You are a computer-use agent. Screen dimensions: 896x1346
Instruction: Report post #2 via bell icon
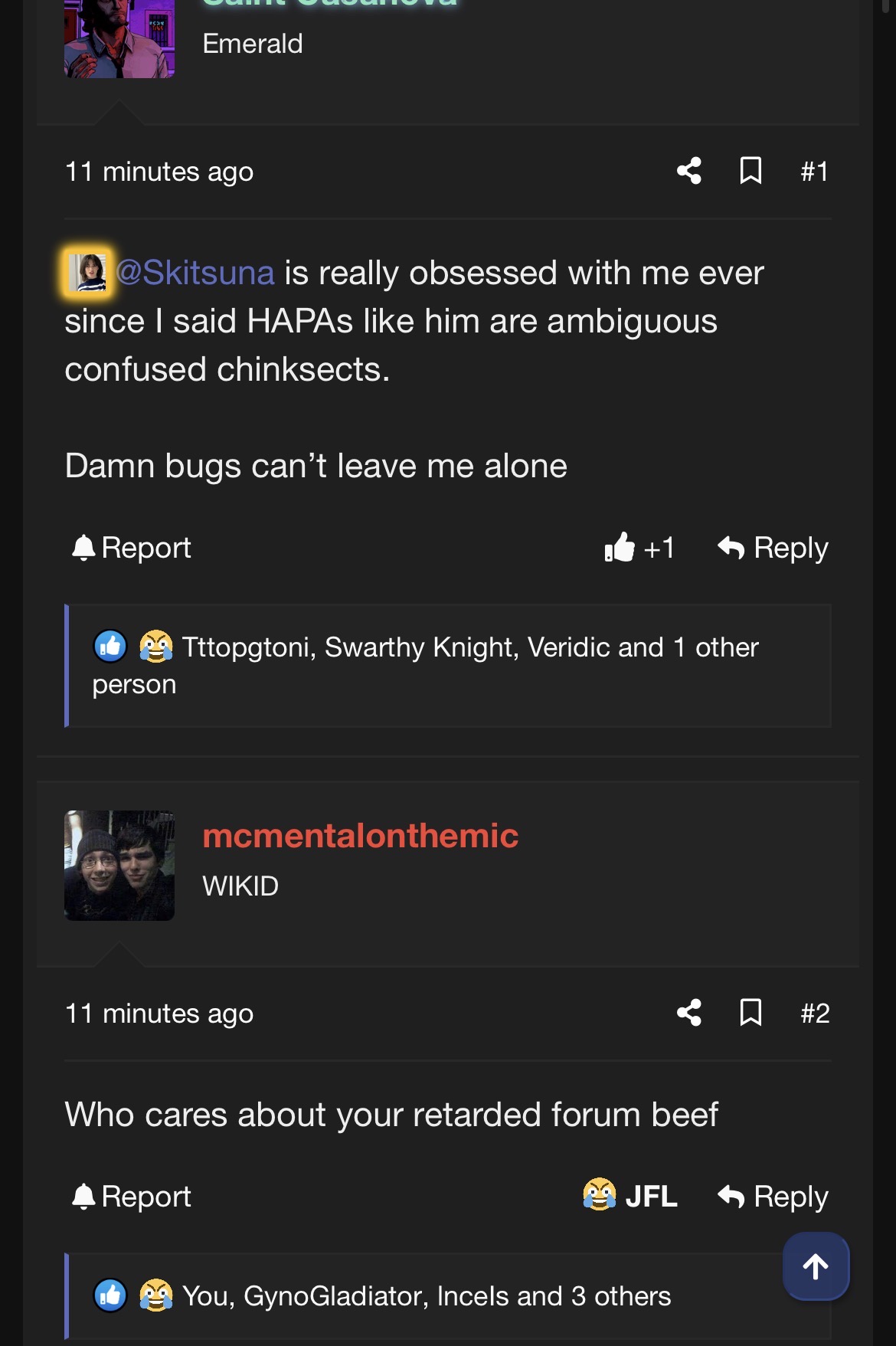click(x=131, y=1196)
